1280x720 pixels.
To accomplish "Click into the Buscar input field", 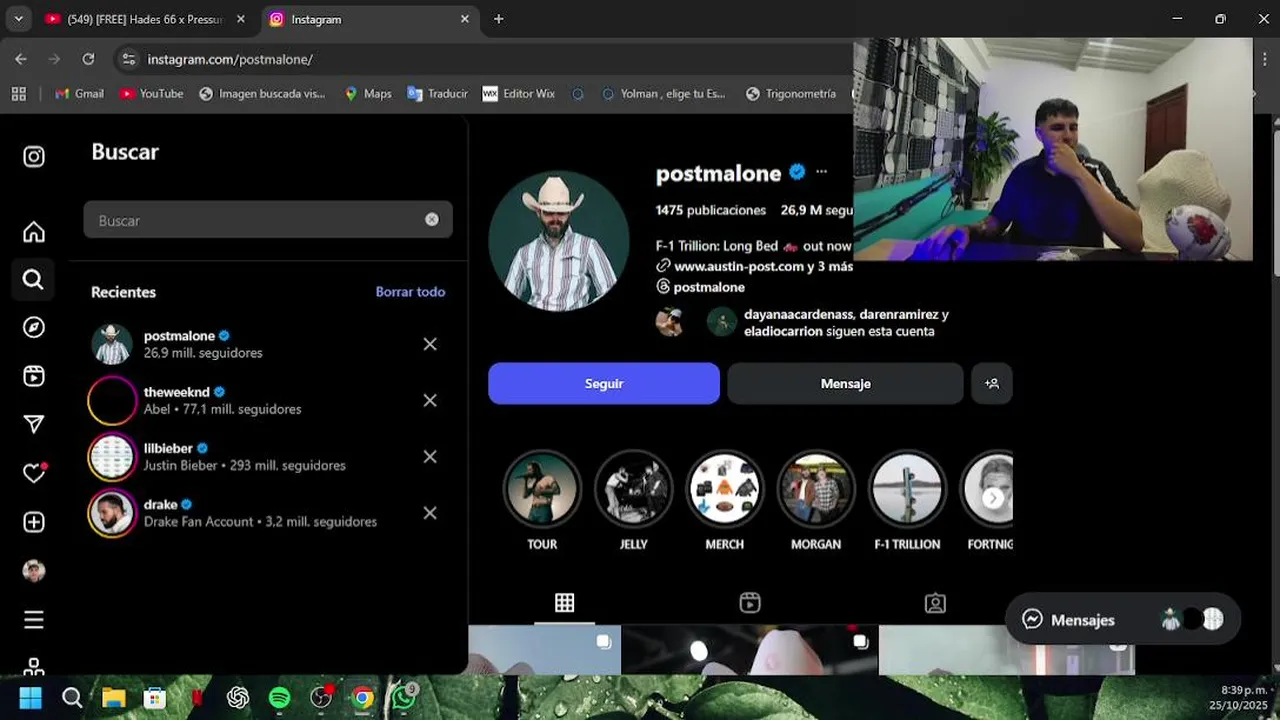I will (x=268, y=220).
